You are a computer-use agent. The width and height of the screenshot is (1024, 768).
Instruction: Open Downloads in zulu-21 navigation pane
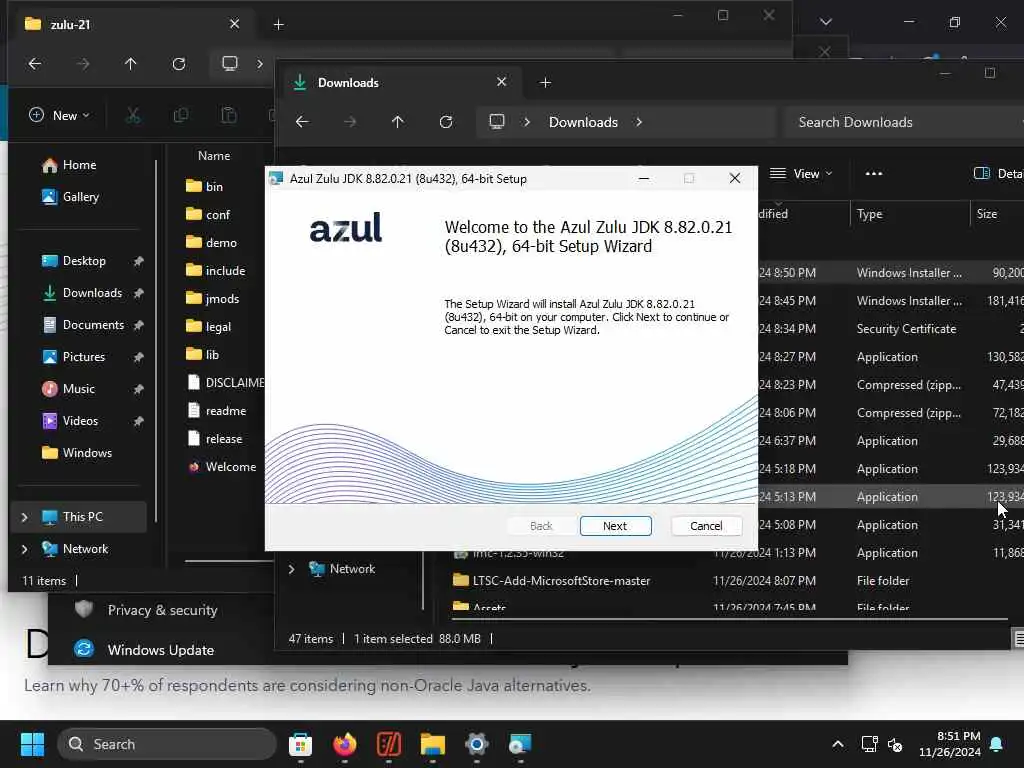(x=91, y=293)
